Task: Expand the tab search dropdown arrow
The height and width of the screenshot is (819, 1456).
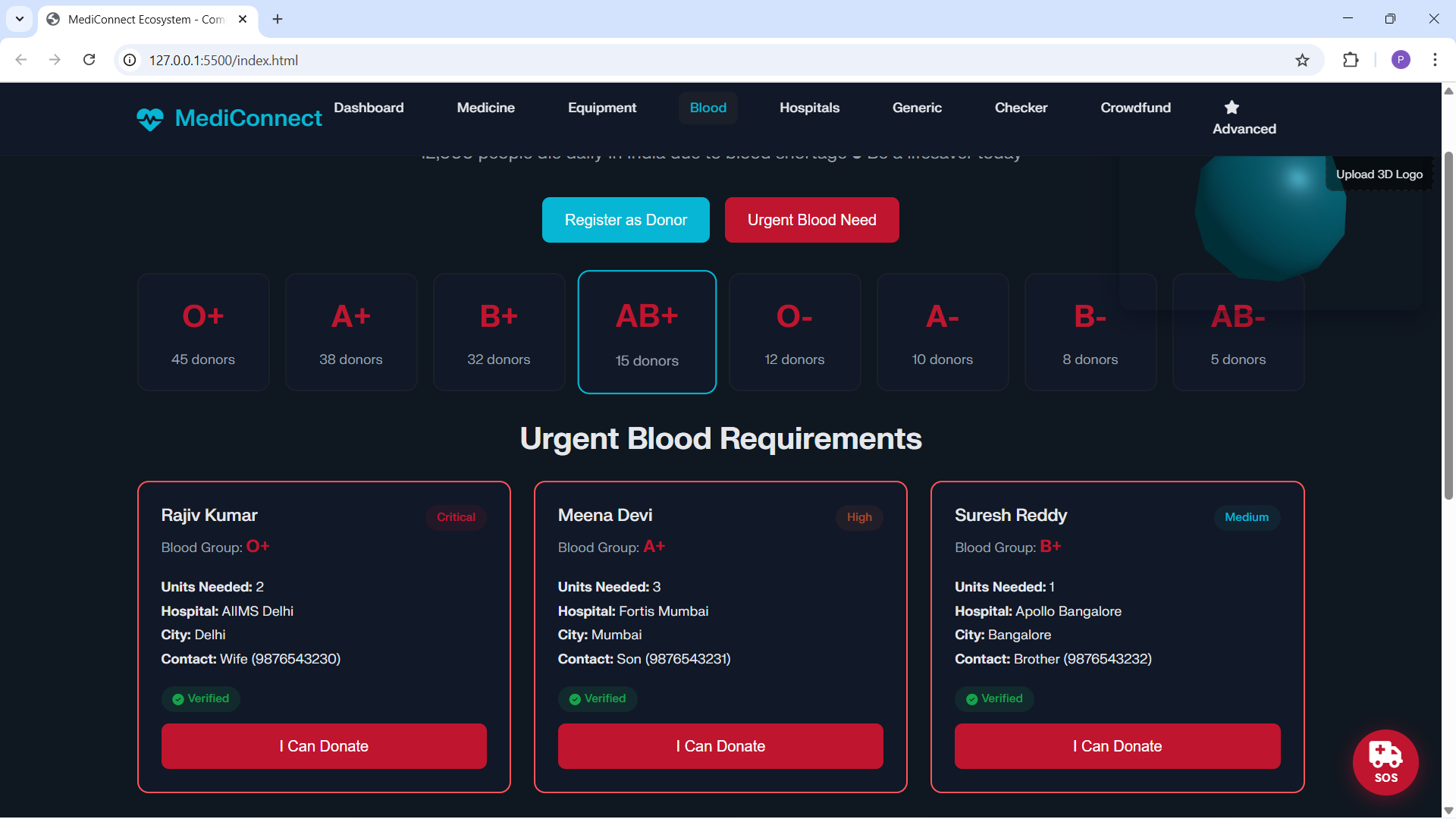Action: pos(20,19)
